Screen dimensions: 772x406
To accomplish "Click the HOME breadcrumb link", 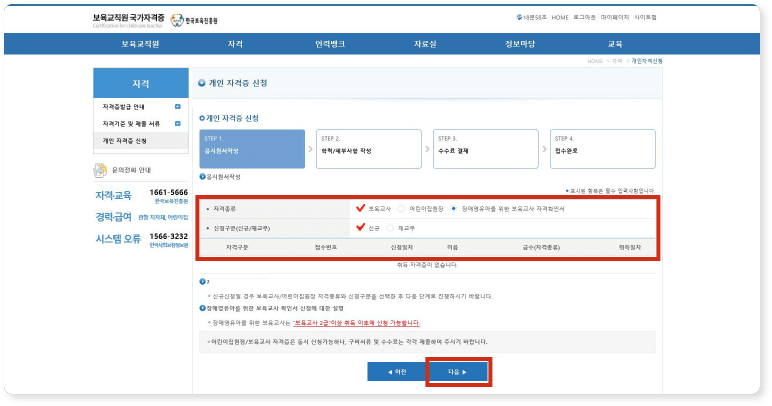I will click(595, 61).
